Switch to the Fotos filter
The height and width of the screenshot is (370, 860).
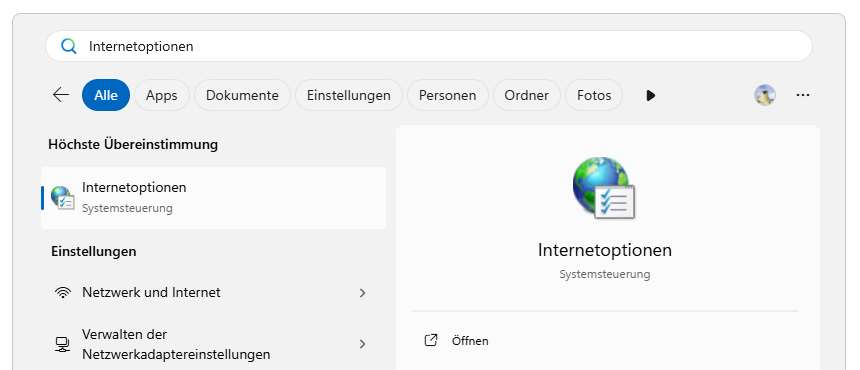coord(594,95)
